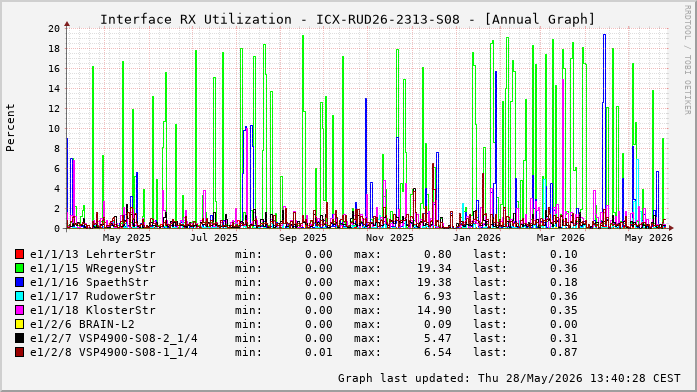The width and height of the screenshot is (697, 392).
Task: Click the legend label e1/1/13 LehrterStr
Action: click(93, 254)
